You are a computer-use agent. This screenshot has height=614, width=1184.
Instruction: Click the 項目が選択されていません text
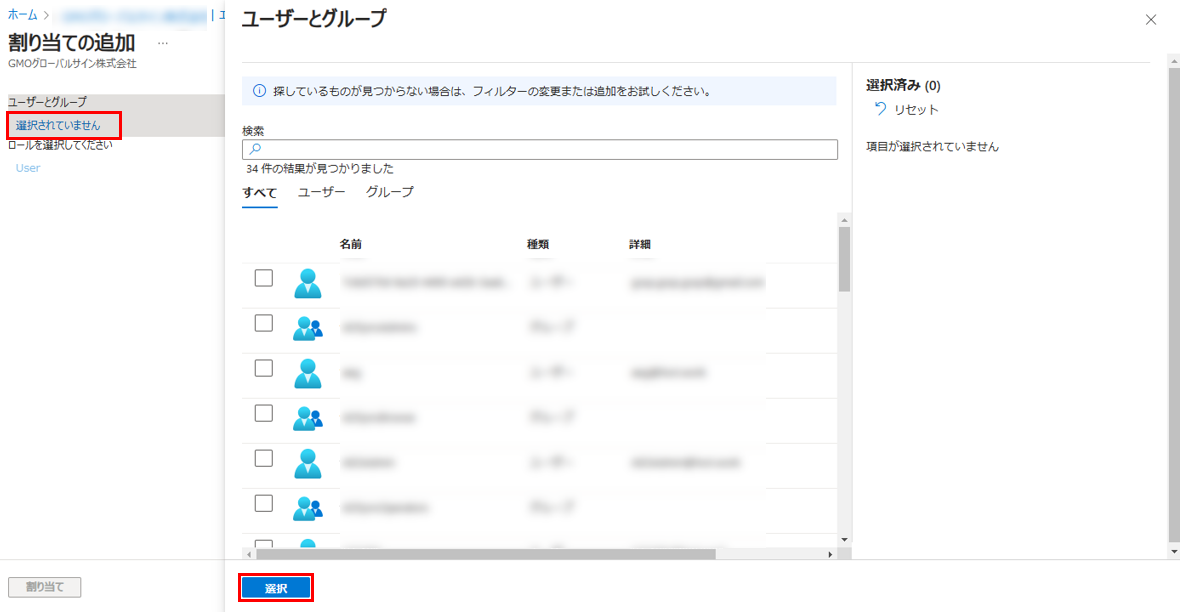[x=933, y=147]
